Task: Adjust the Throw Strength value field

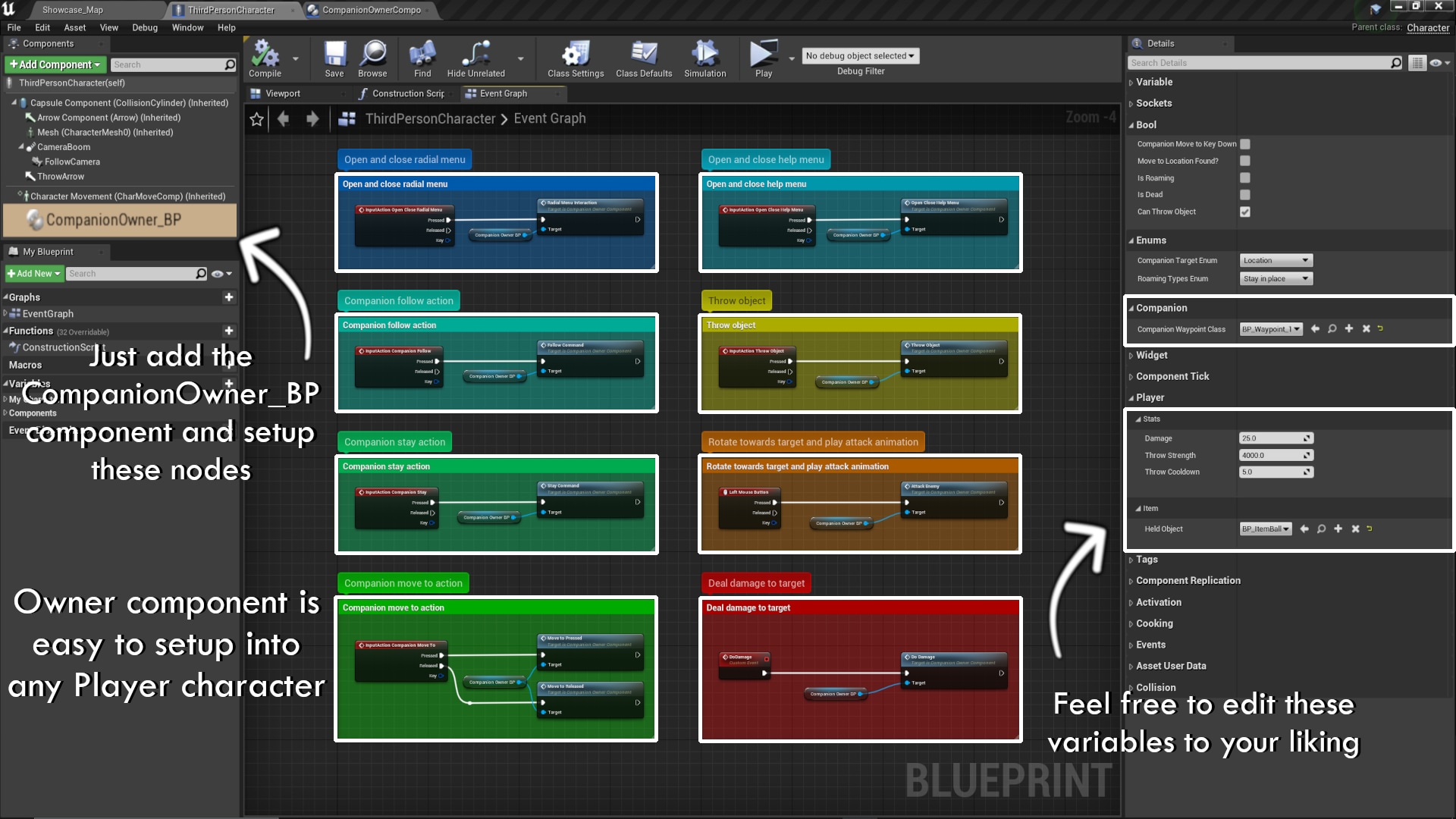Action: pyautogui.click(x=1276, y=455)
